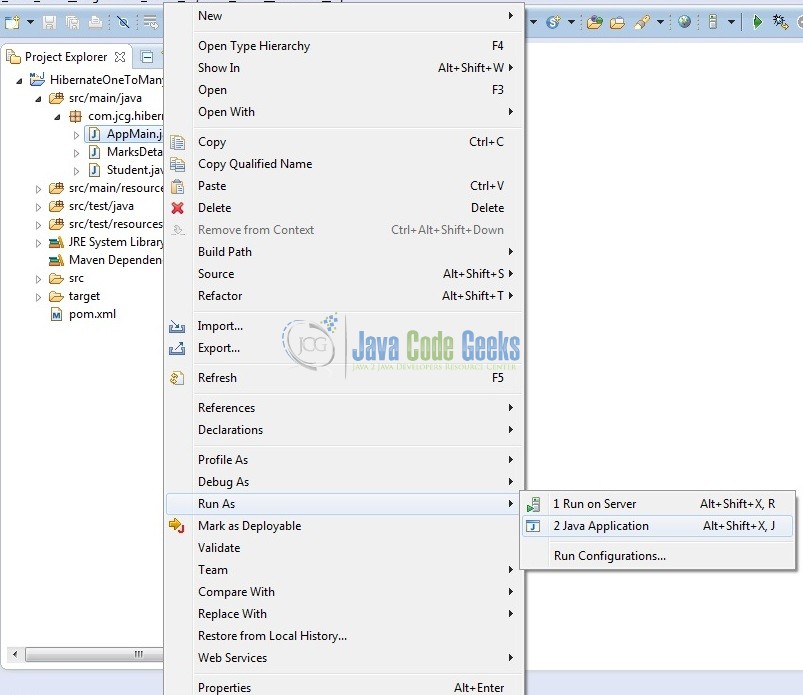This screenshot has width=803, height=695.
Task: Click the blue S-plus toolbar icon
Action: click(553, 22)
